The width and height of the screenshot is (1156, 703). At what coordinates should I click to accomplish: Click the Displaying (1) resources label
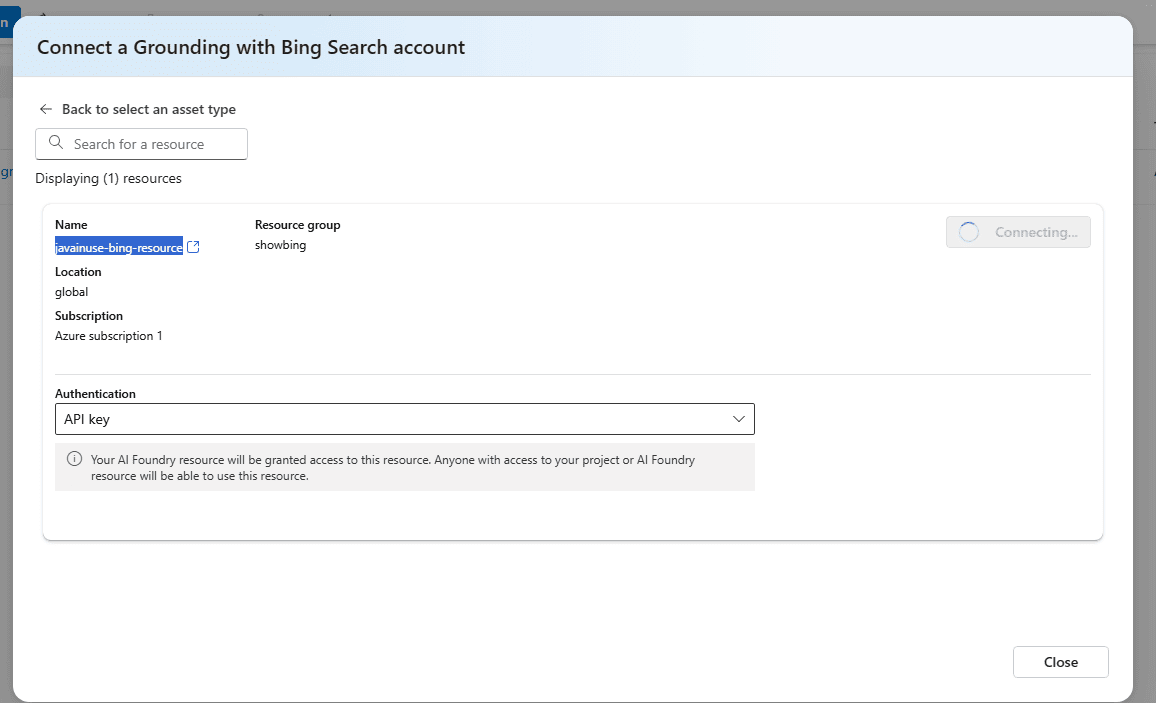click(x=108, y=178)
